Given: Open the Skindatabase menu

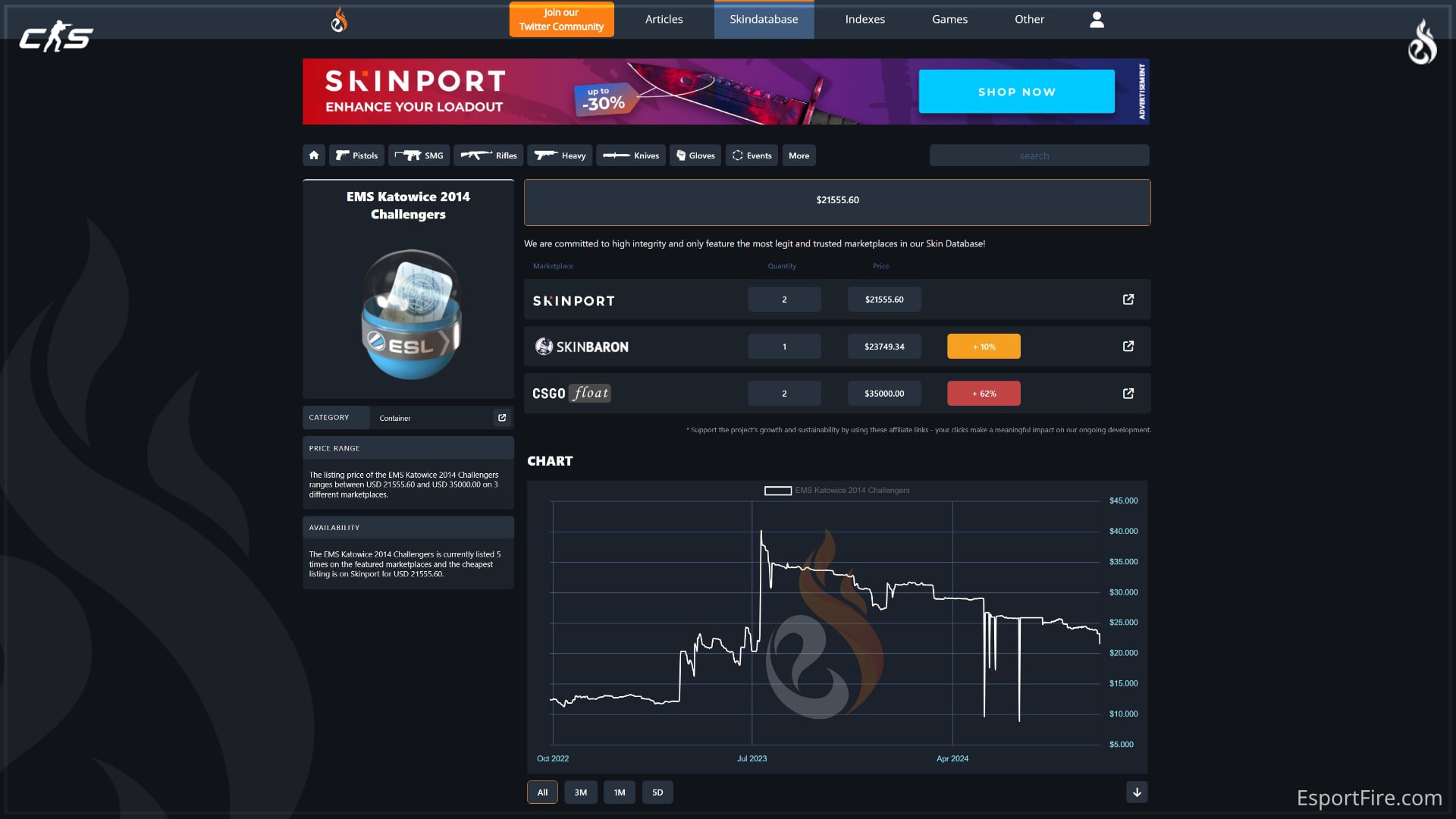Looking at the screenshot, I should pyautogui.click(x=764, y=20).
